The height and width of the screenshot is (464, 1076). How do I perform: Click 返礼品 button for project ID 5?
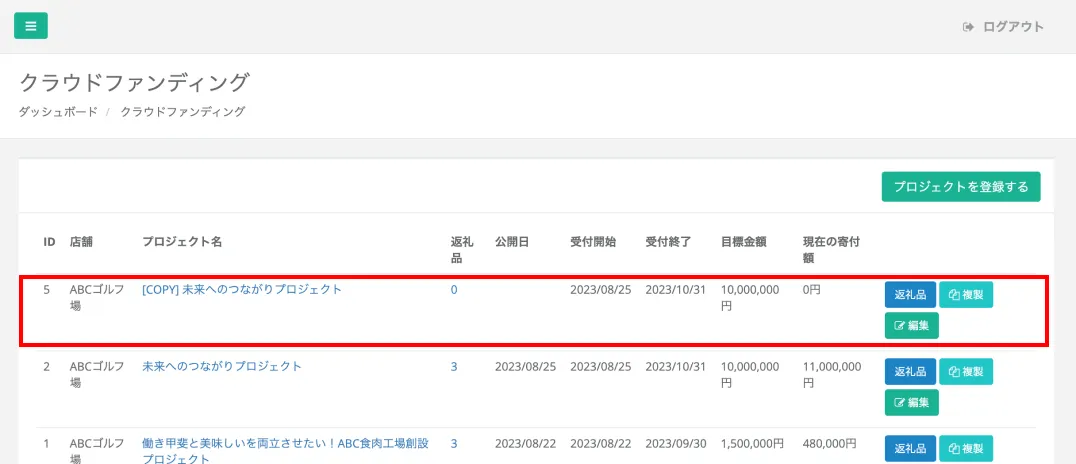click(x=910, y=295)
